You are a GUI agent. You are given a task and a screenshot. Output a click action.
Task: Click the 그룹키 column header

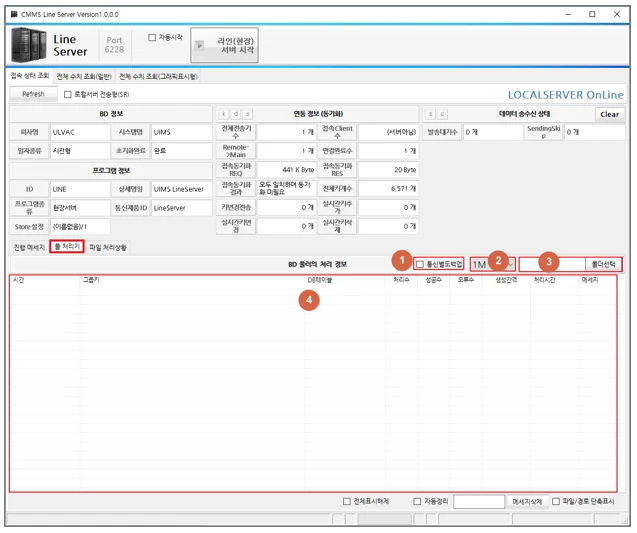193,280
